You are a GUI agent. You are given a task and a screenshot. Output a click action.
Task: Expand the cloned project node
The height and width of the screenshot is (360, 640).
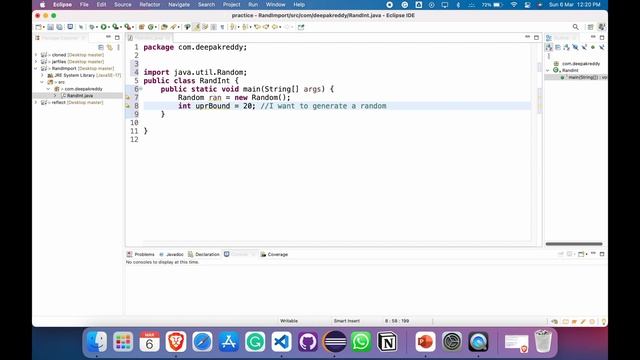[36, 55]
